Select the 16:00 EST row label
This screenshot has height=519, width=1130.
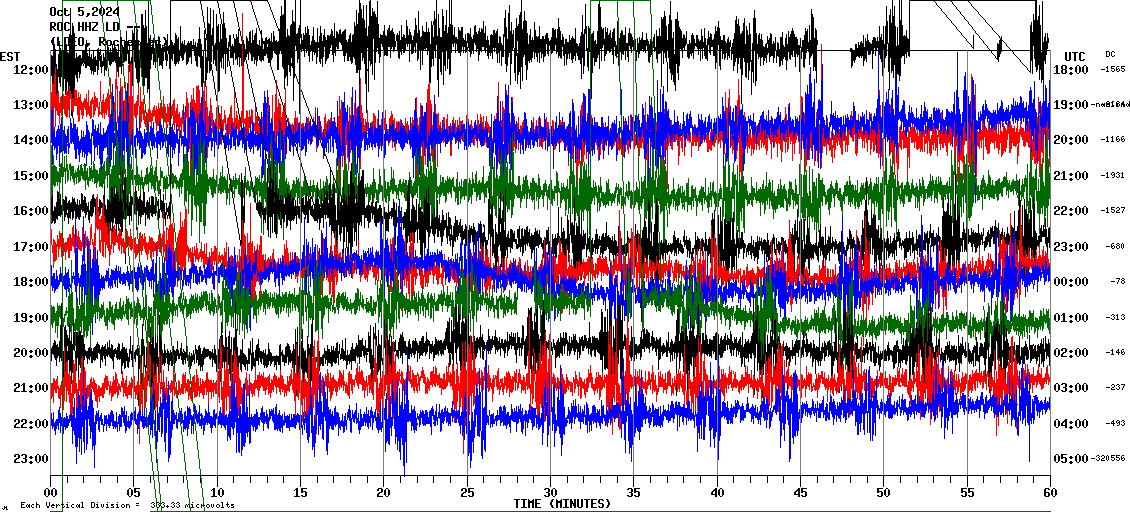[x=31, y=211]
